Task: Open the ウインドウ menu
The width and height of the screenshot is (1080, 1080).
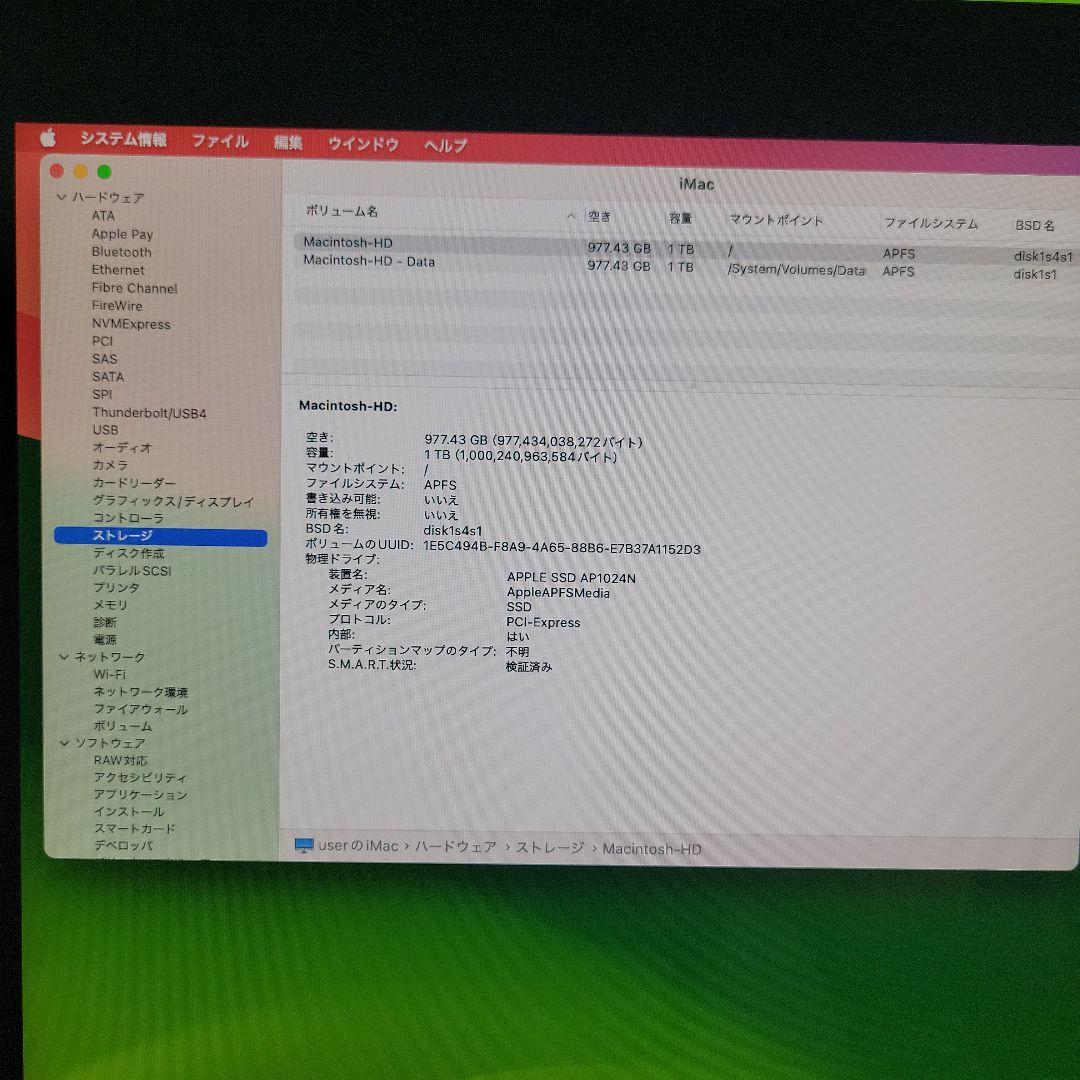Action: point(366,142)
